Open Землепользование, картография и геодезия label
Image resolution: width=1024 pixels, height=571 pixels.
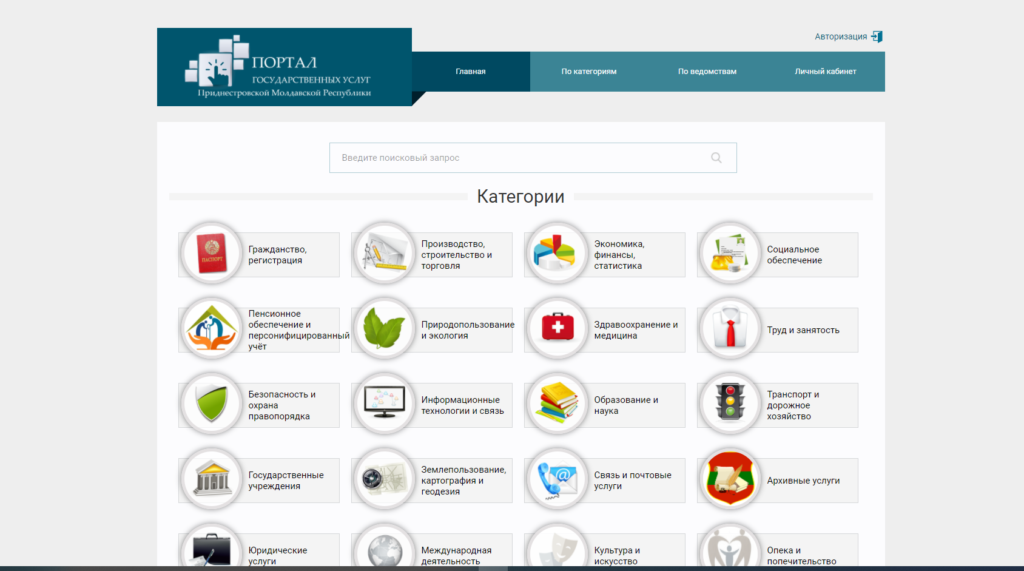(464, 480)
